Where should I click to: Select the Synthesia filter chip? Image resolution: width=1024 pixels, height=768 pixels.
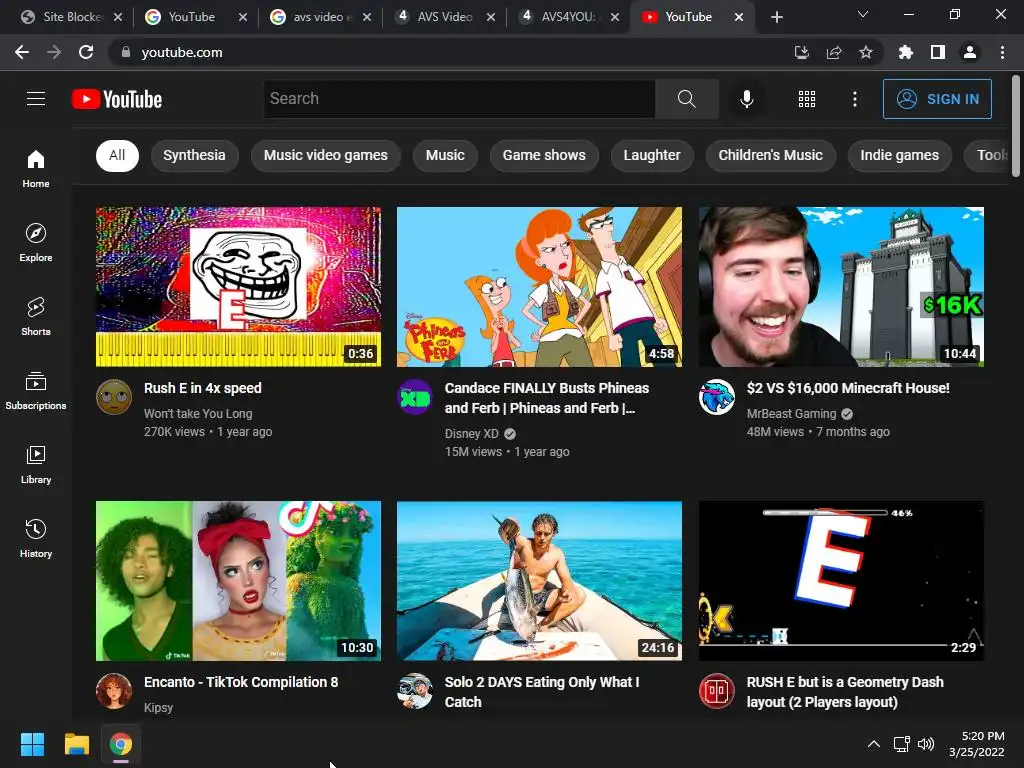[x=194, y=155]
